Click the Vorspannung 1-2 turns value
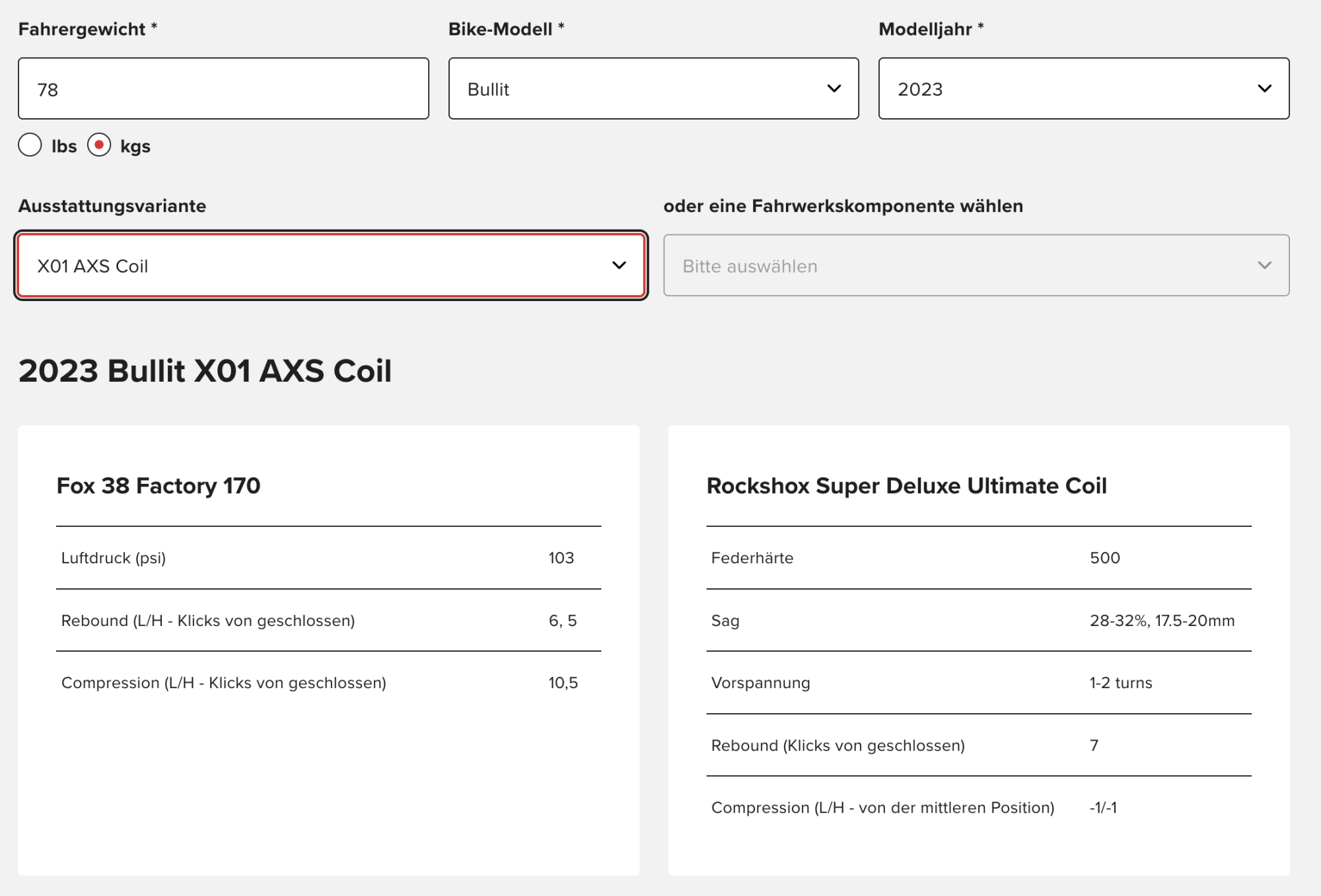 point(1120,683)
